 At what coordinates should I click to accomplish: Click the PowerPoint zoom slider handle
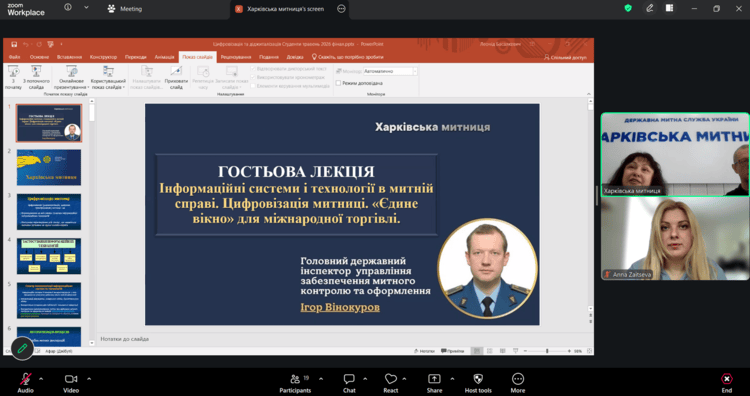click(x=547, y=351)
